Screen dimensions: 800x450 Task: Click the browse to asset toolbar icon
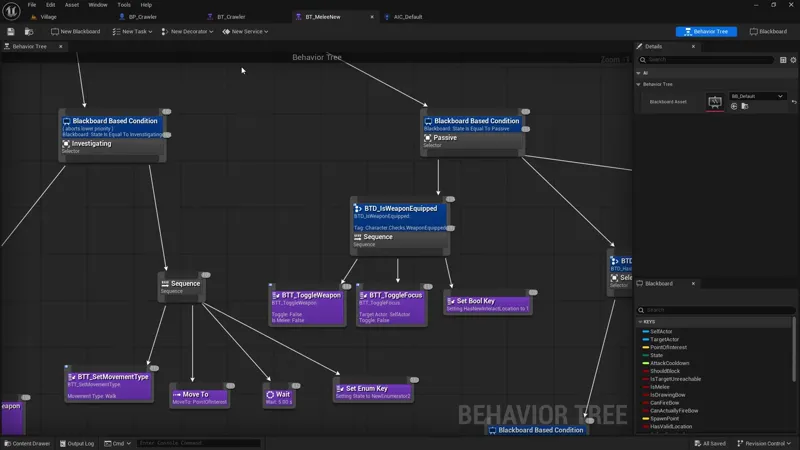pyautogui.click(x=29, y=32)
